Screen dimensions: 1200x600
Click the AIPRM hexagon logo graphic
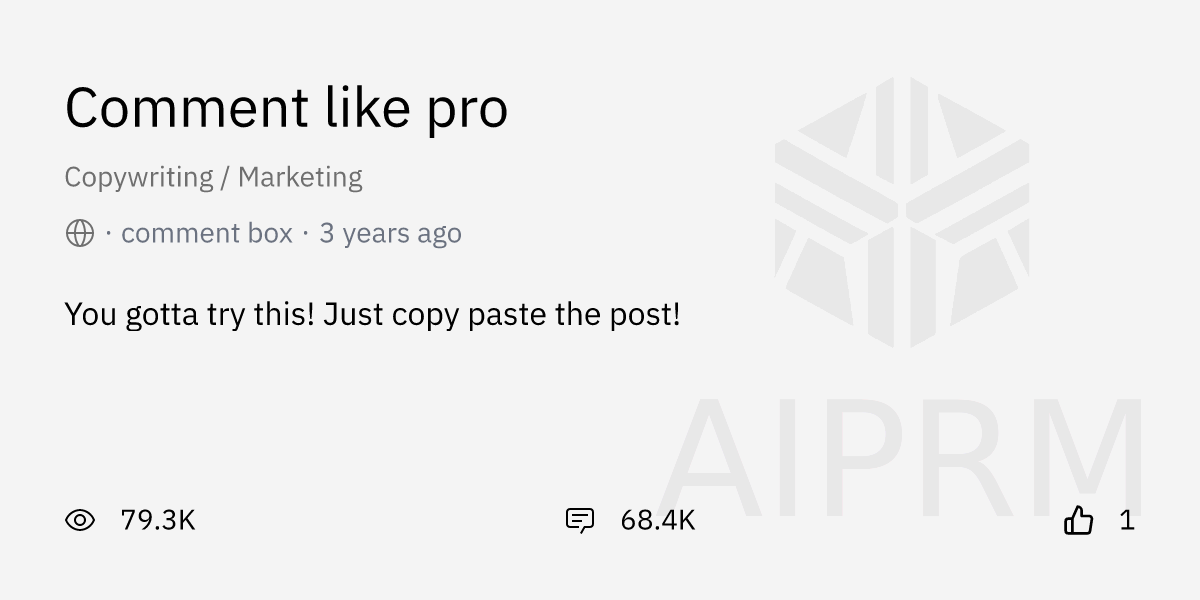[x=902, y=212]
